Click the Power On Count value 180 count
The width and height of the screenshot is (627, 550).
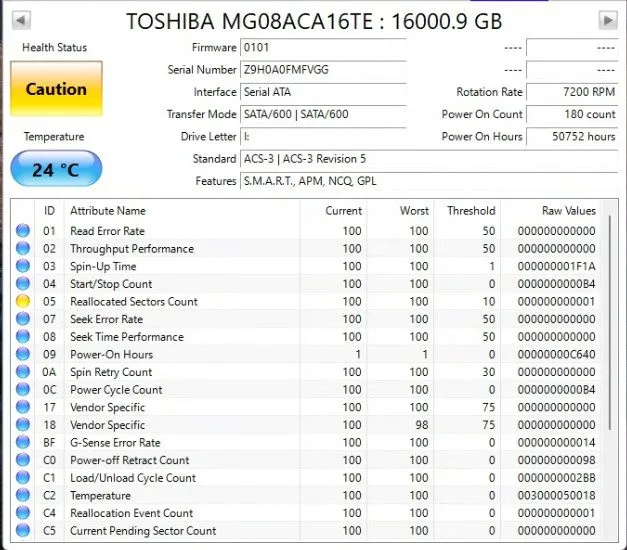(572, 114)
